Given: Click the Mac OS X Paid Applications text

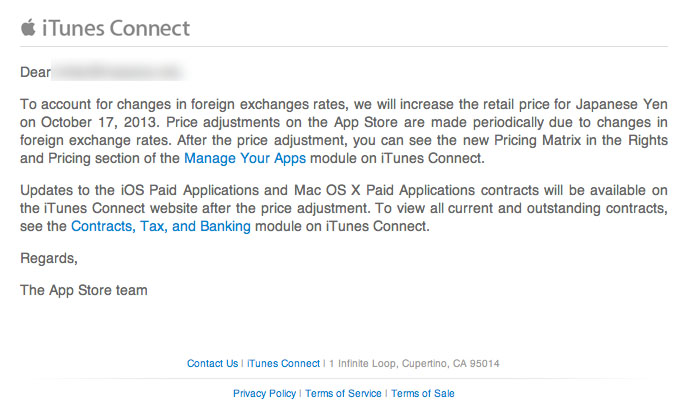Looking at the screenshot, I should pyautogui.click(x=384, y=190).
